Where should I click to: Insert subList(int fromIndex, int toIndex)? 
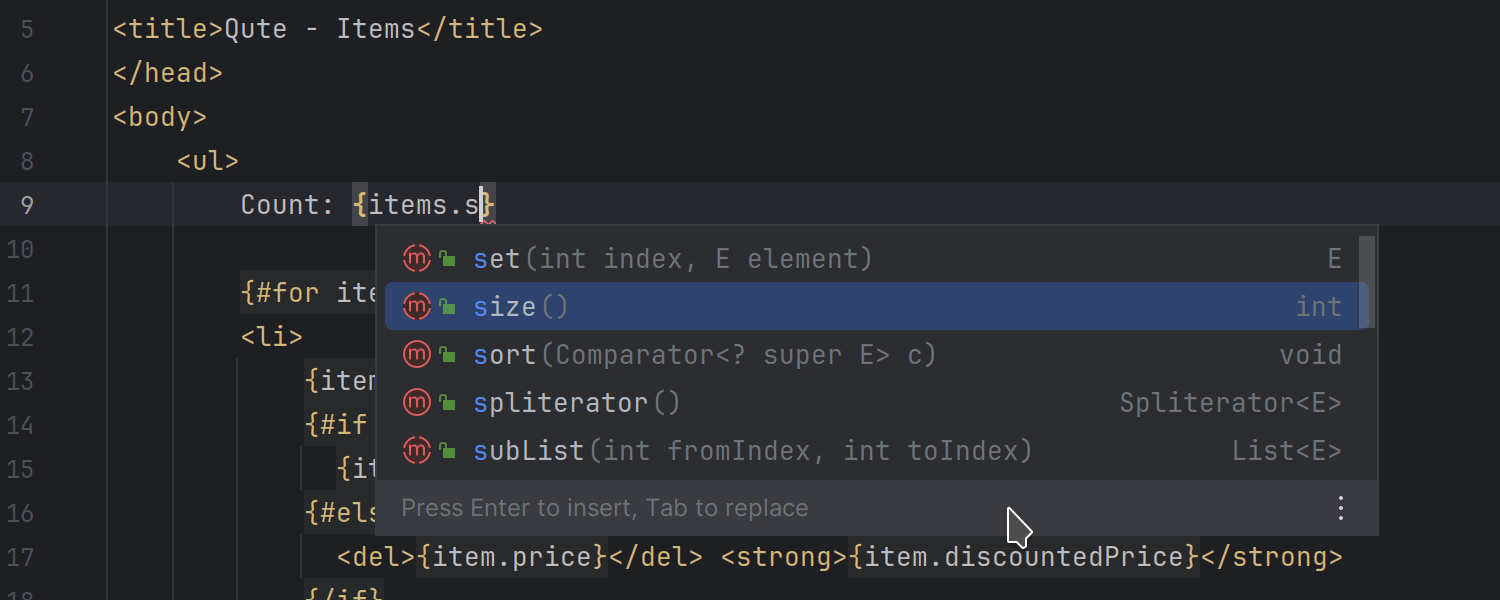[752, 451]
